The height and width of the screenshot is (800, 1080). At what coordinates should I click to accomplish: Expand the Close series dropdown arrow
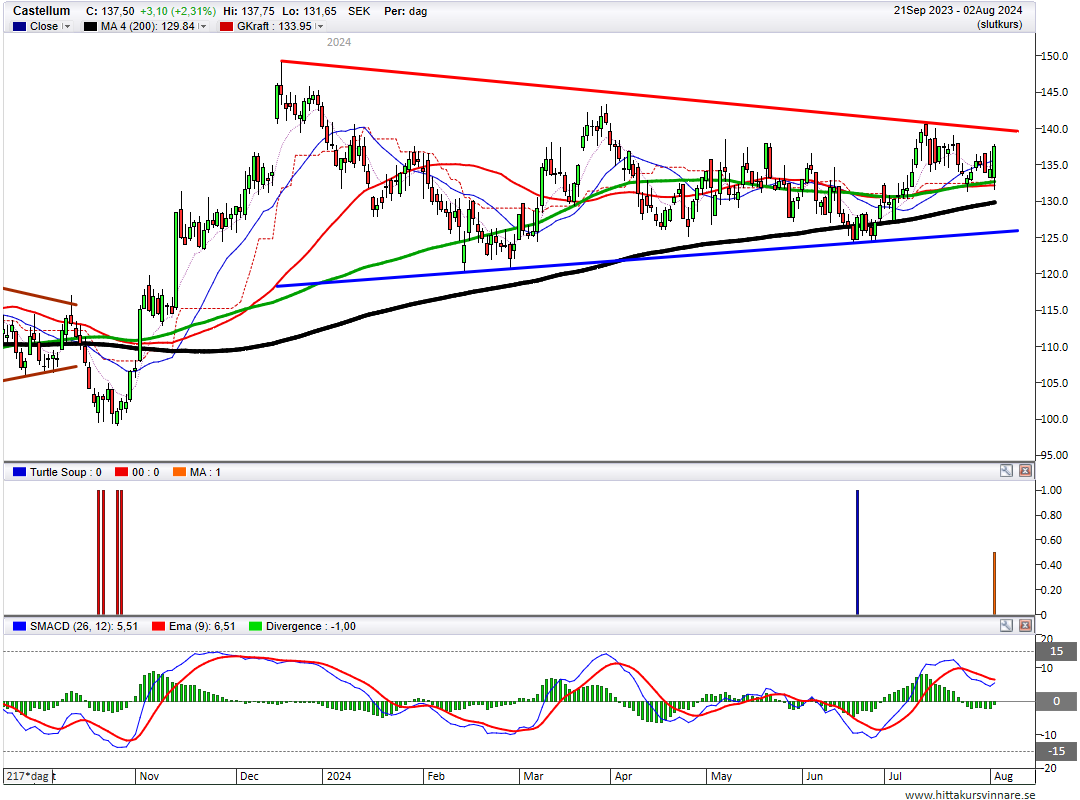pyautogui.click(x=66, y=26)
